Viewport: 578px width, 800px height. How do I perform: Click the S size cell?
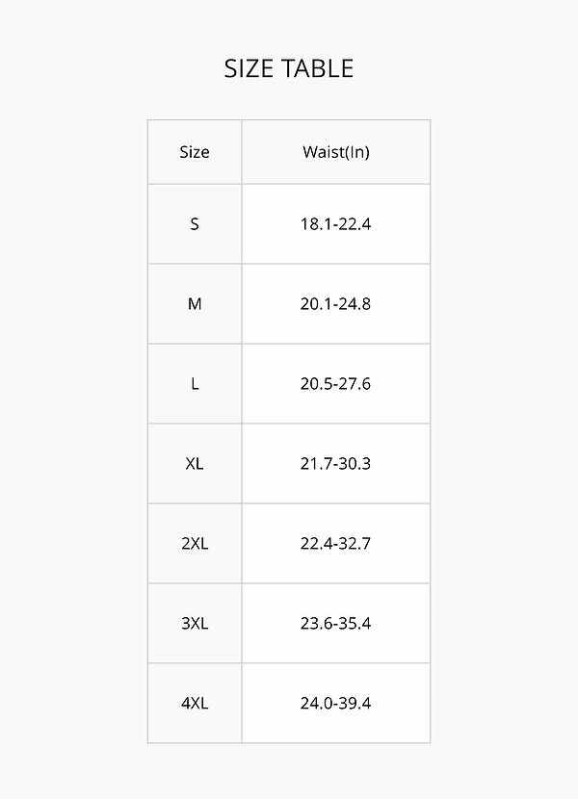(x=194, y=224)
